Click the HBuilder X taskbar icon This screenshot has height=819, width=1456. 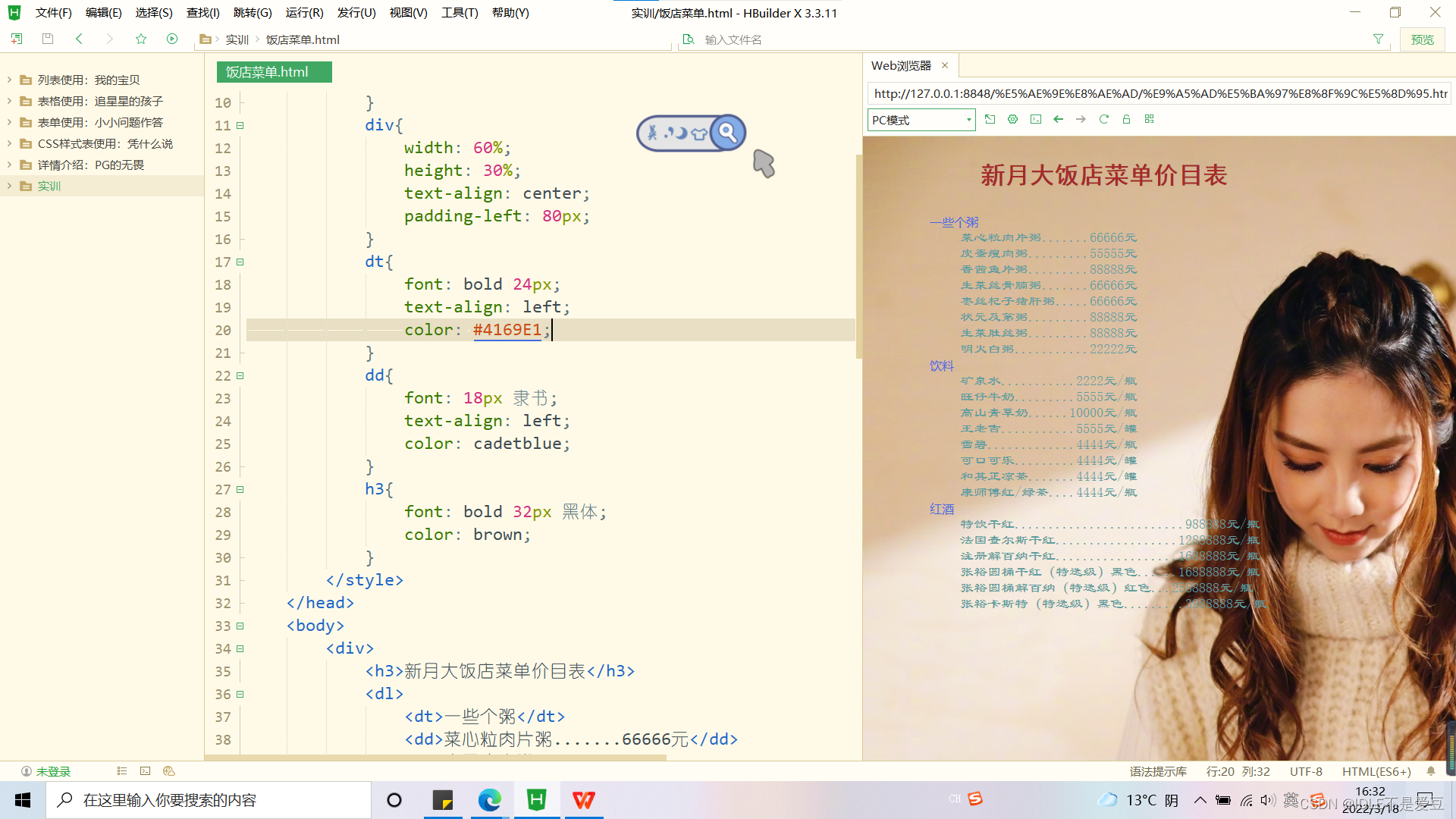coord(536,799)
